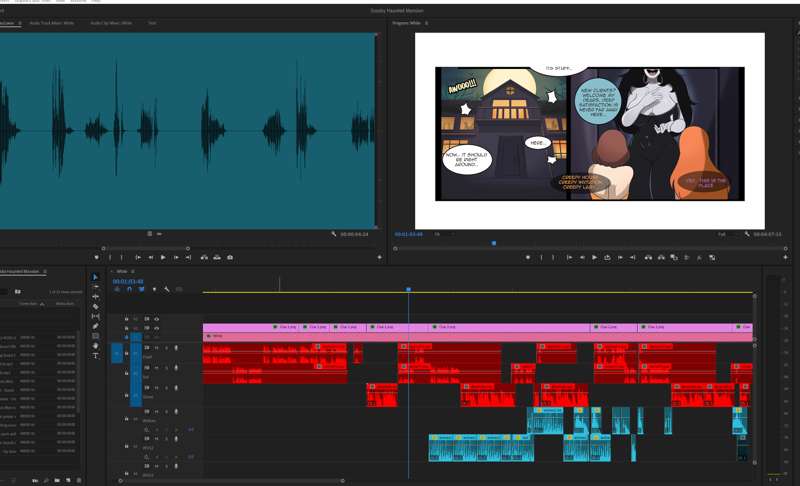Mark Out in the Source monitor
The image size is (800, 486).
121,258
